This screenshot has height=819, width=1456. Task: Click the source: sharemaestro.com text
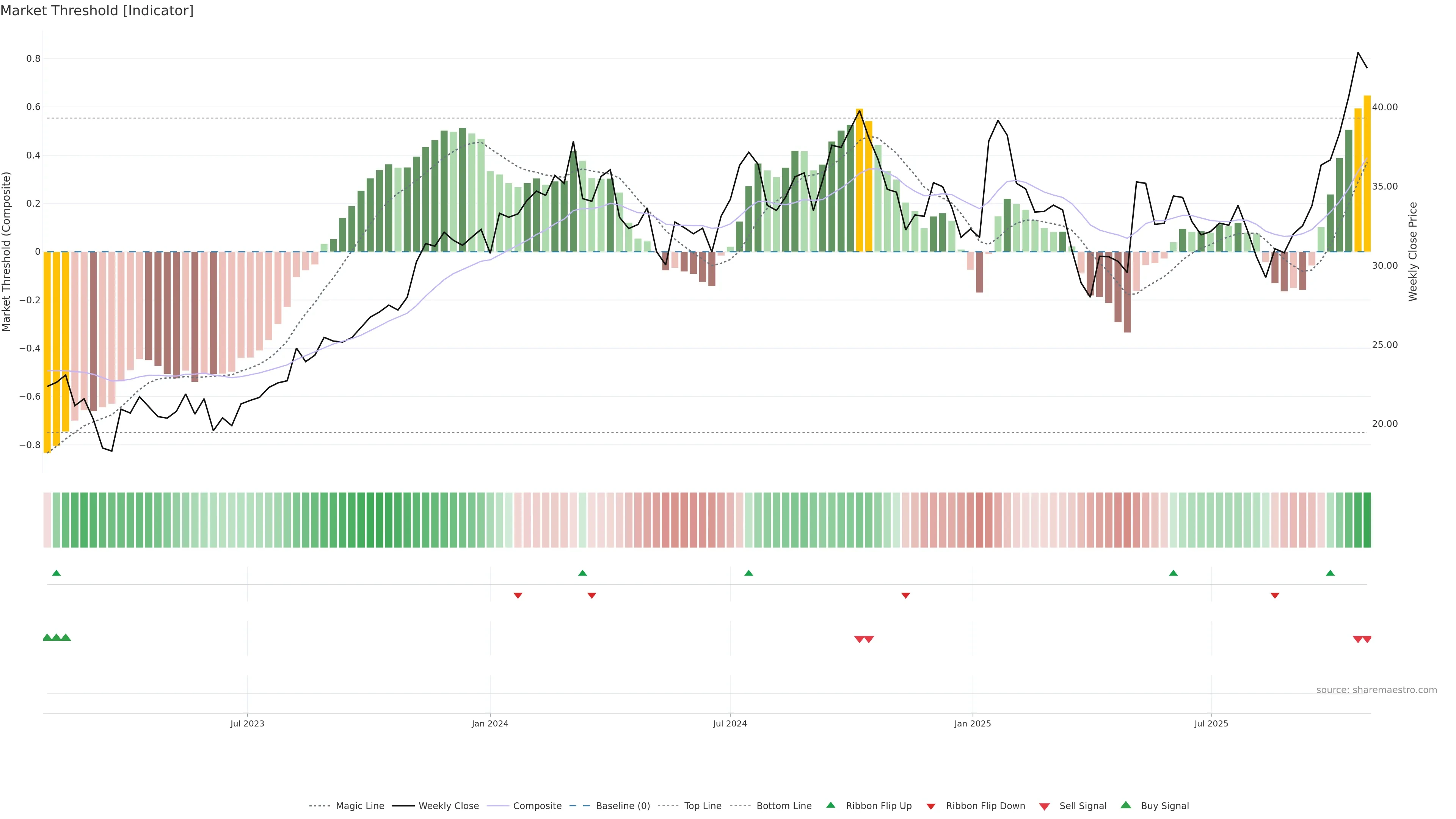(1376, 690)
